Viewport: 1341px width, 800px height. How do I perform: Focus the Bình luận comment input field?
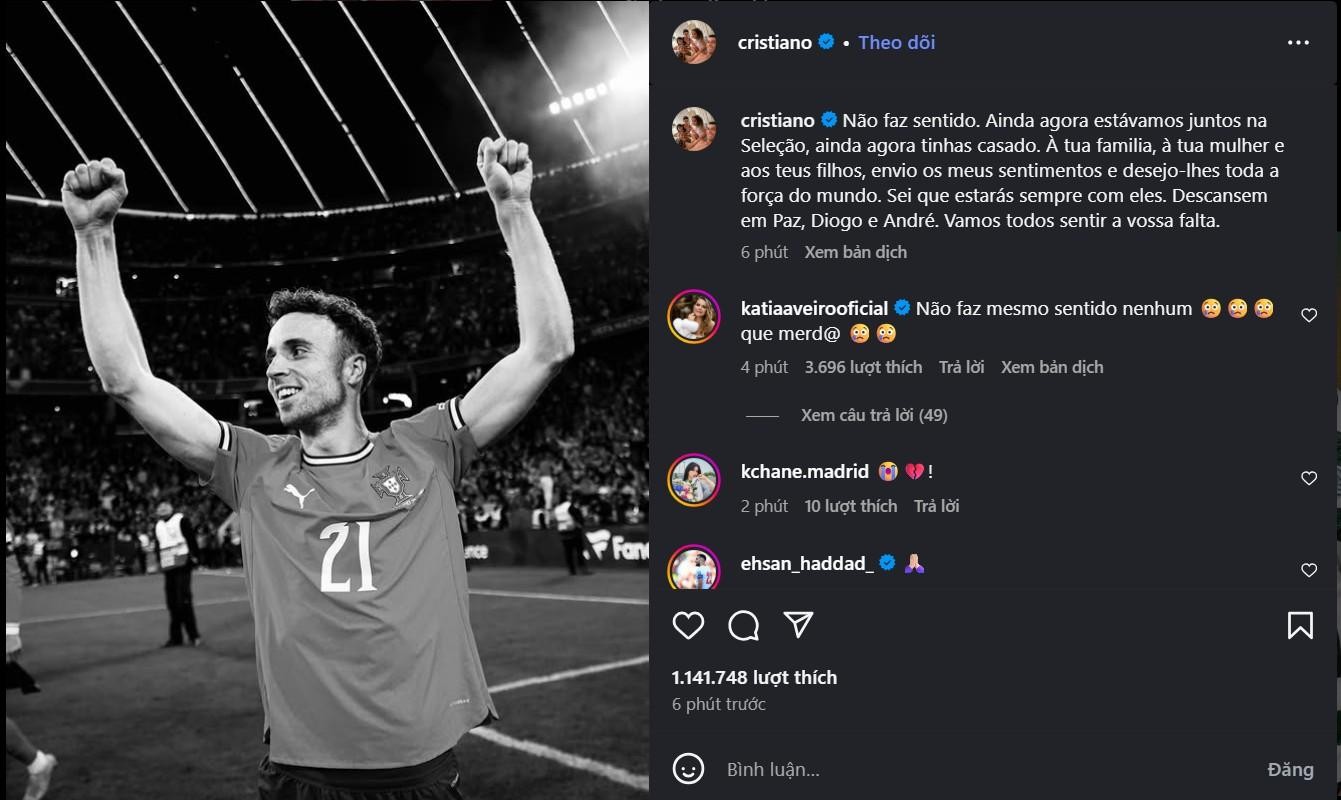coord(980,770)
